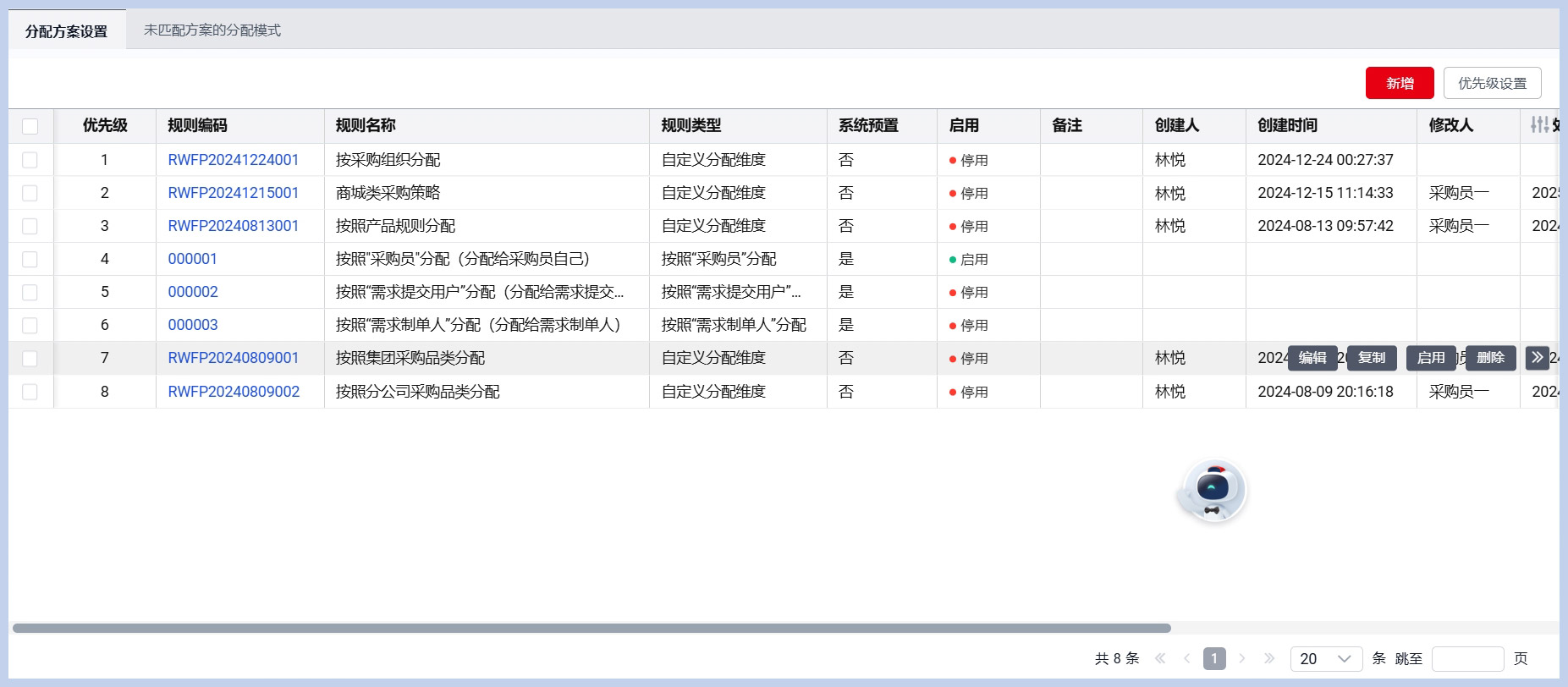Expand more row actions double-chevron icon
Screen dimensions: 1568x687
[x=1537, y=358]
